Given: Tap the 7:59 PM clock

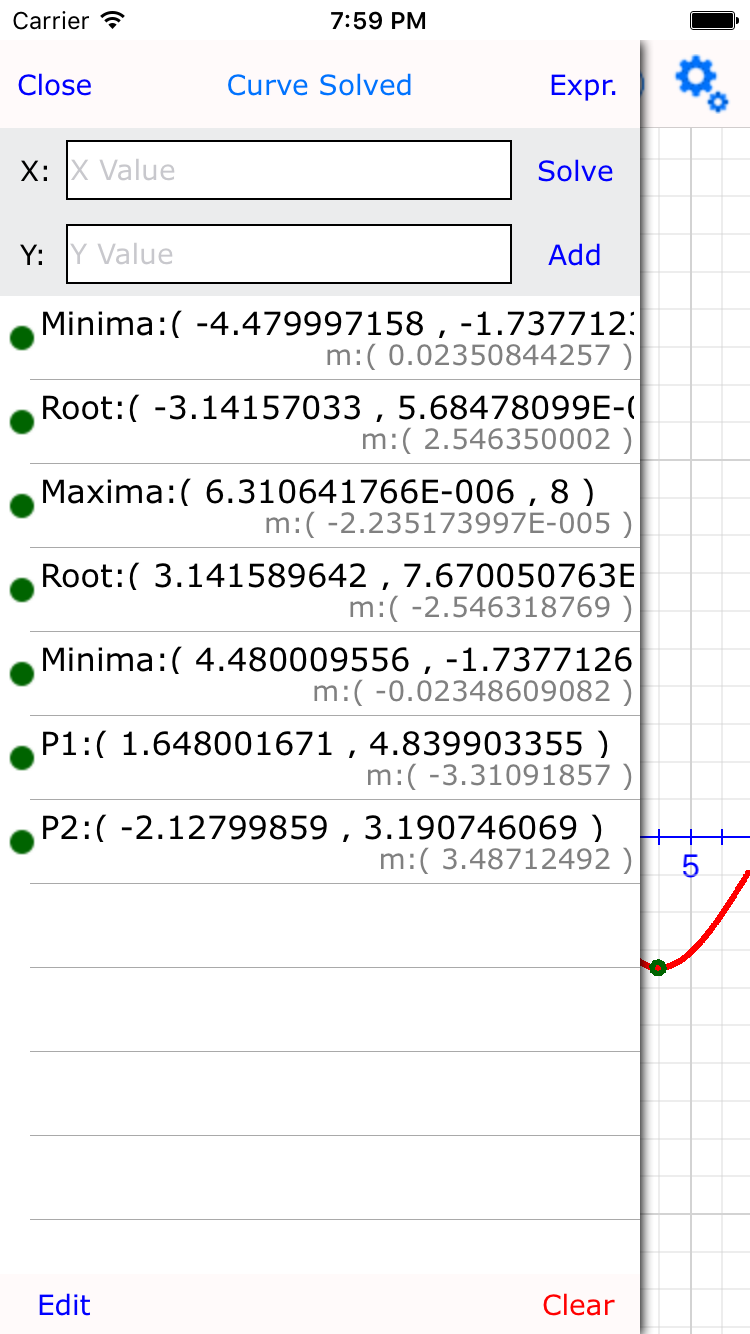Looking at the screenshot, I should [376, 20].
